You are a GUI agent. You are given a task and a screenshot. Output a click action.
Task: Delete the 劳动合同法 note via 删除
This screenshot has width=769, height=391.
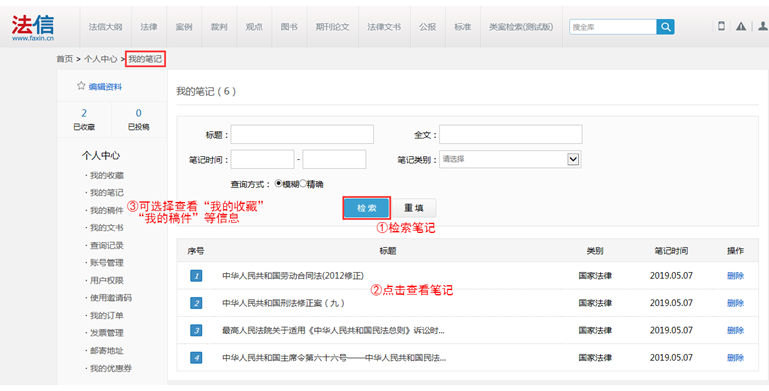(735, 276)
